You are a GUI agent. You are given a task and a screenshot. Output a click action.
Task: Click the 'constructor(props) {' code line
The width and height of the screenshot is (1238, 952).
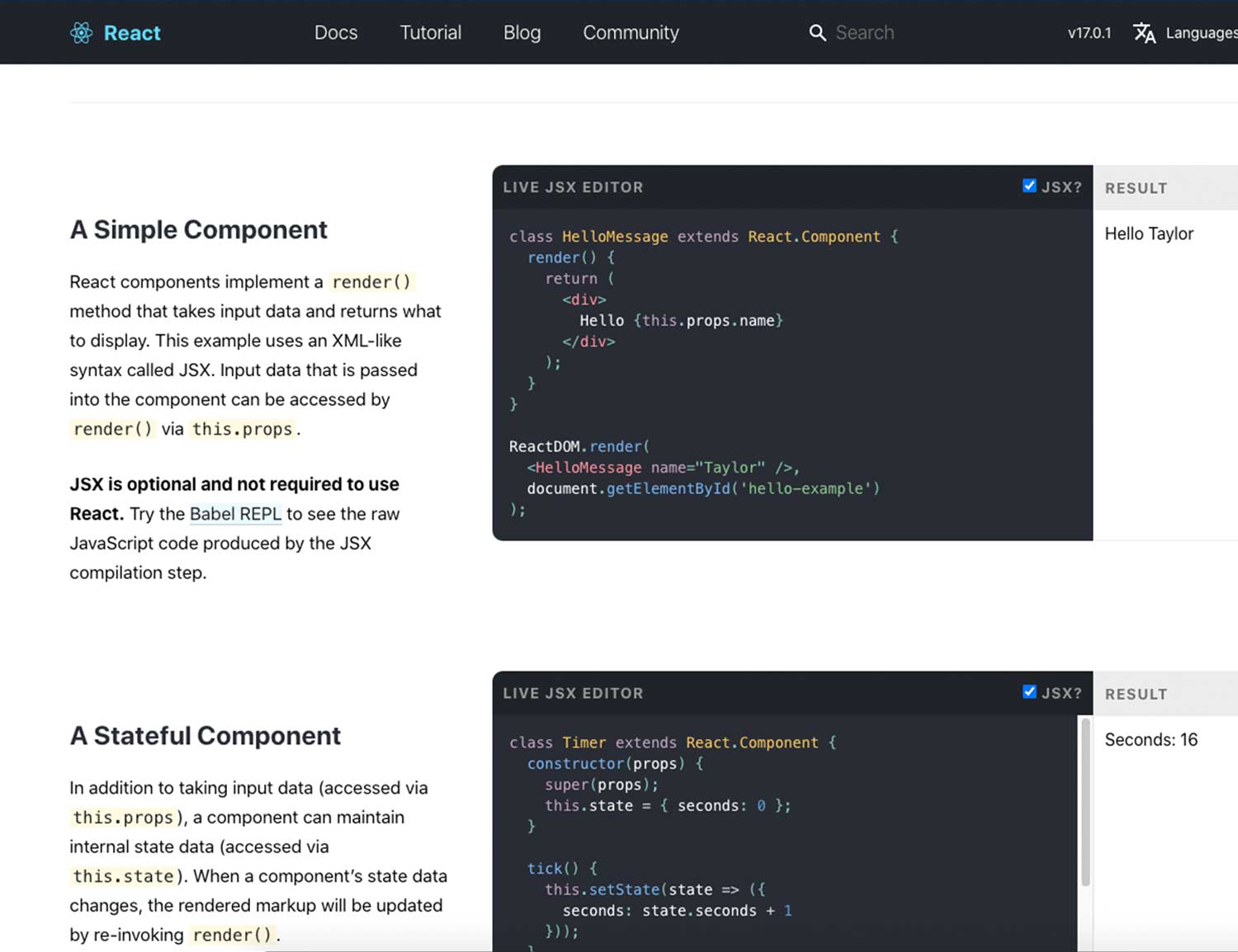tap(616, 764)
